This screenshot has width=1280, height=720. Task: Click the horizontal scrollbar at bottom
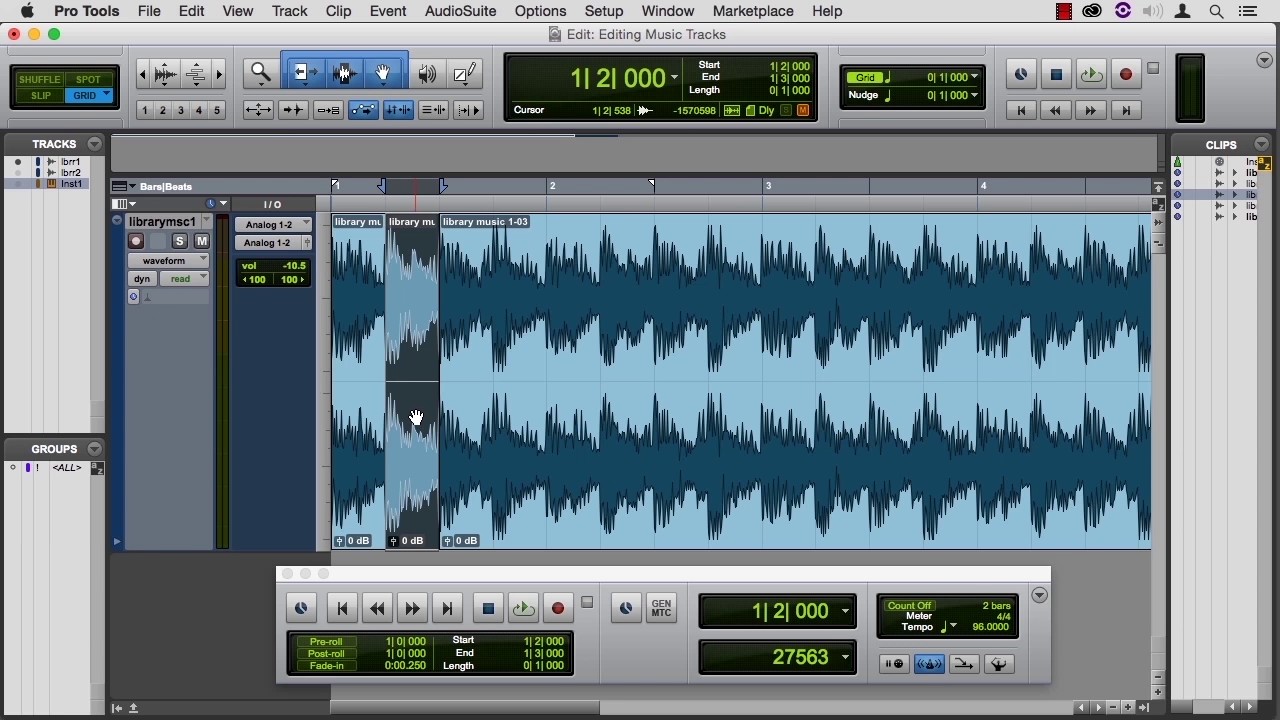click(x=465, y=708)
